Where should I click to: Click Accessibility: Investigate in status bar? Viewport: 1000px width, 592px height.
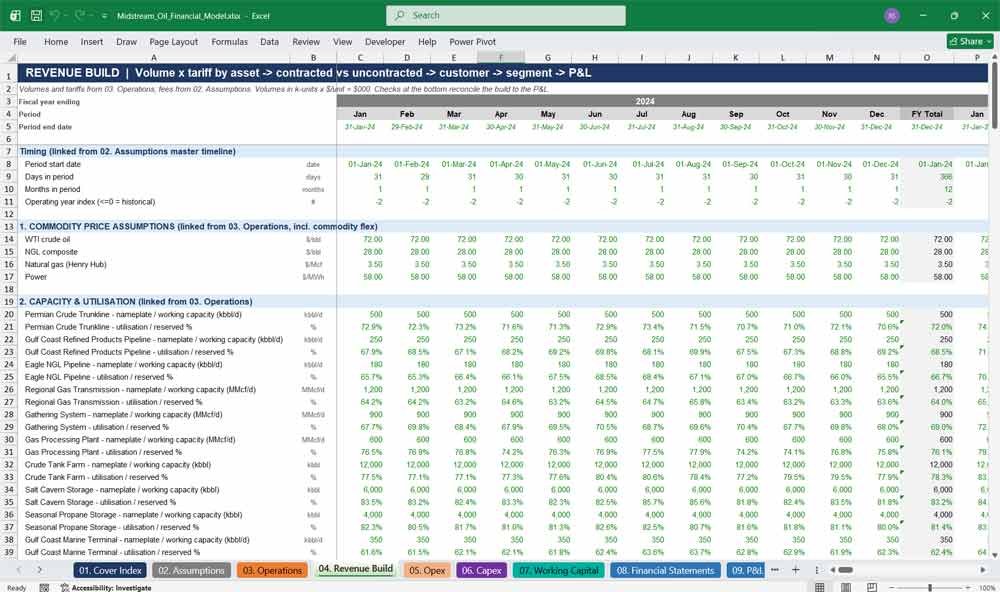coord(106,588)
